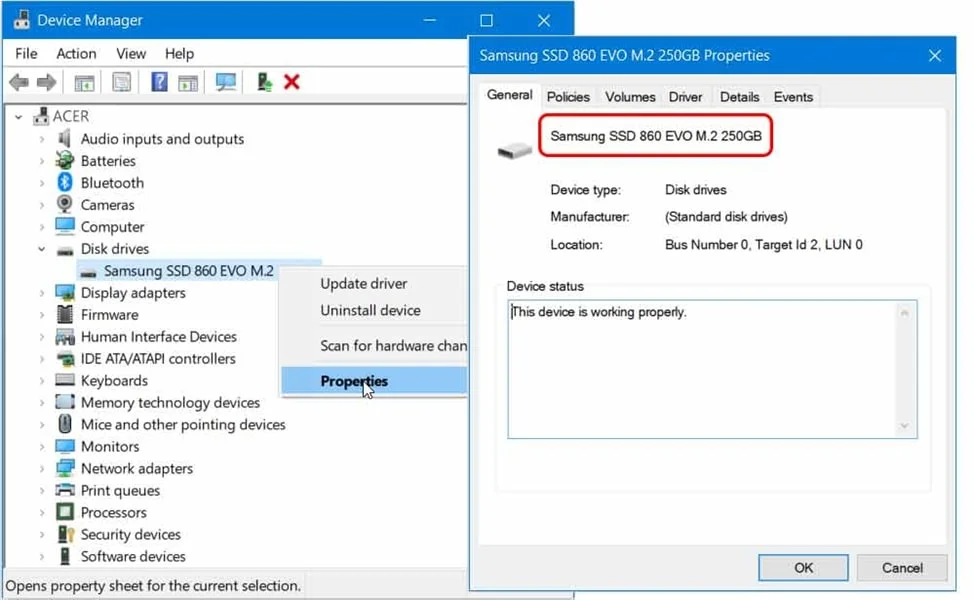Switch to the Details tab

[739, 97]
